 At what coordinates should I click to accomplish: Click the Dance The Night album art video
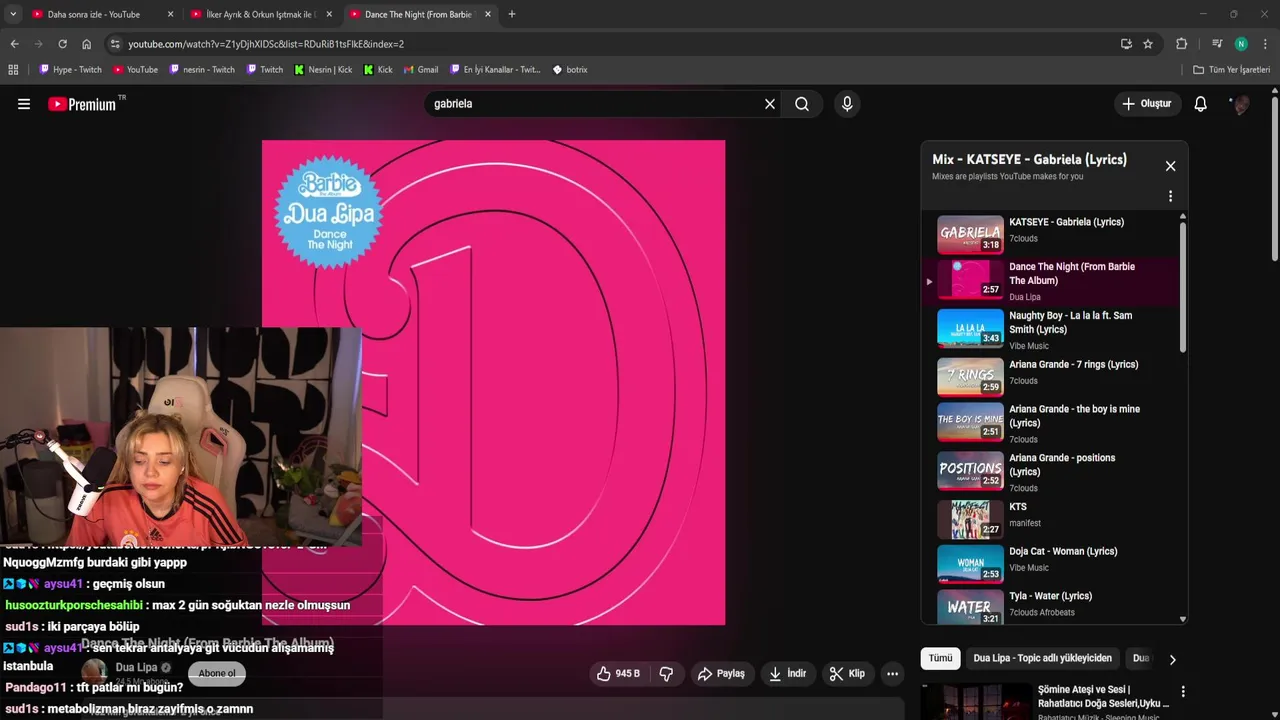point(493,382)
